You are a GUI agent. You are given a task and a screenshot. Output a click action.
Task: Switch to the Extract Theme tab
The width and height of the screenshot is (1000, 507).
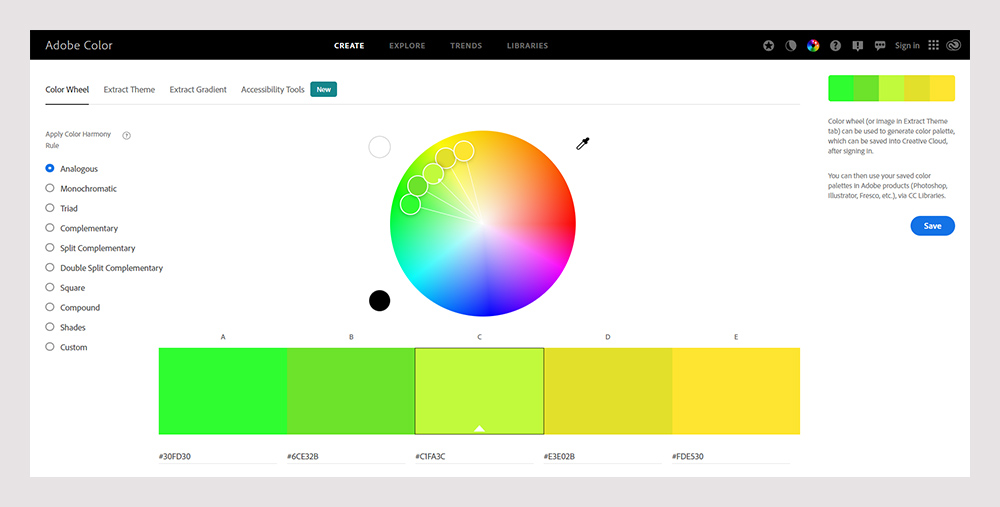click(x=129, y=90)
